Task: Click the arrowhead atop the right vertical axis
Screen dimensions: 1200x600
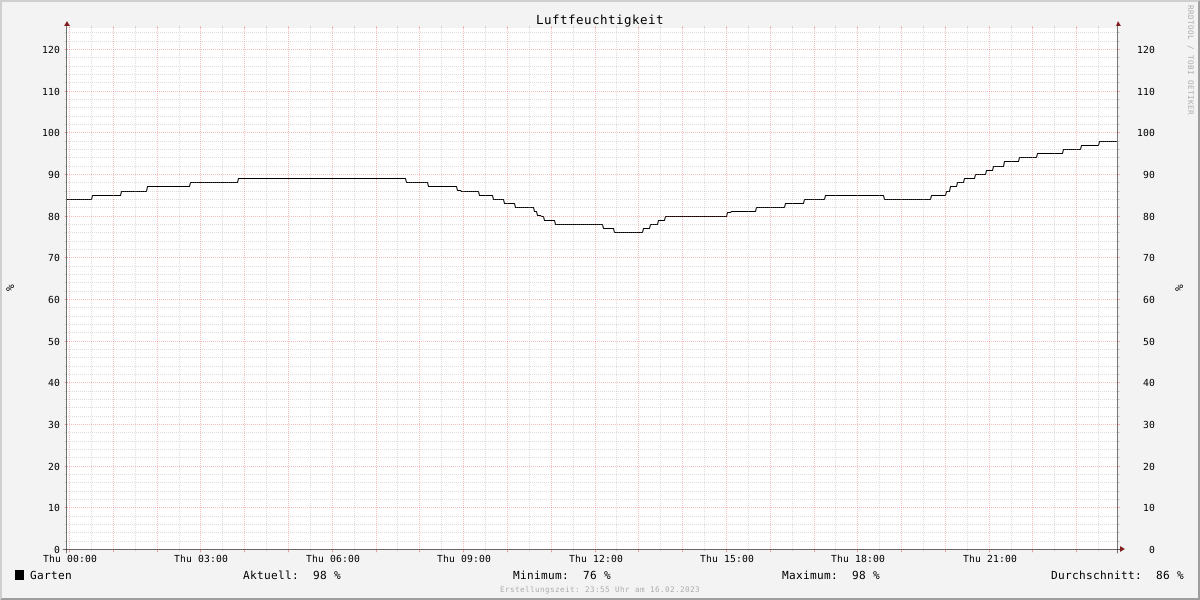Action: point(1118,23)
